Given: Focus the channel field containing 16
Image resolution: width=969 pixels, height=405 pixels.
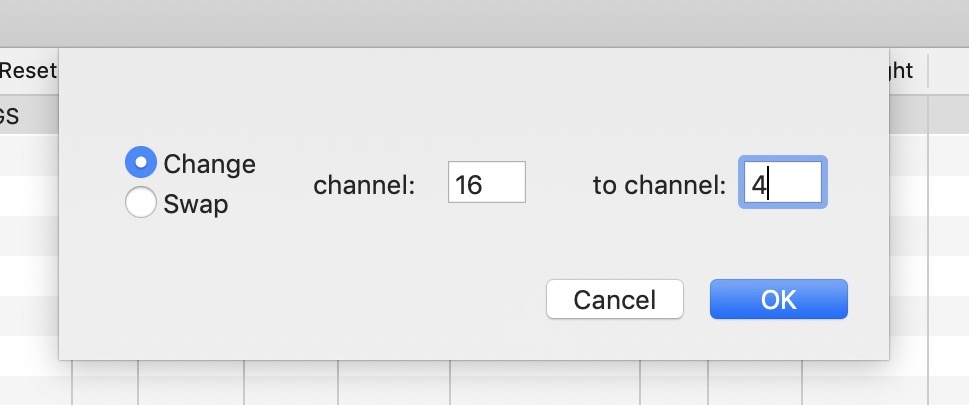Looking at the screenshot, I should pos(486,183).
